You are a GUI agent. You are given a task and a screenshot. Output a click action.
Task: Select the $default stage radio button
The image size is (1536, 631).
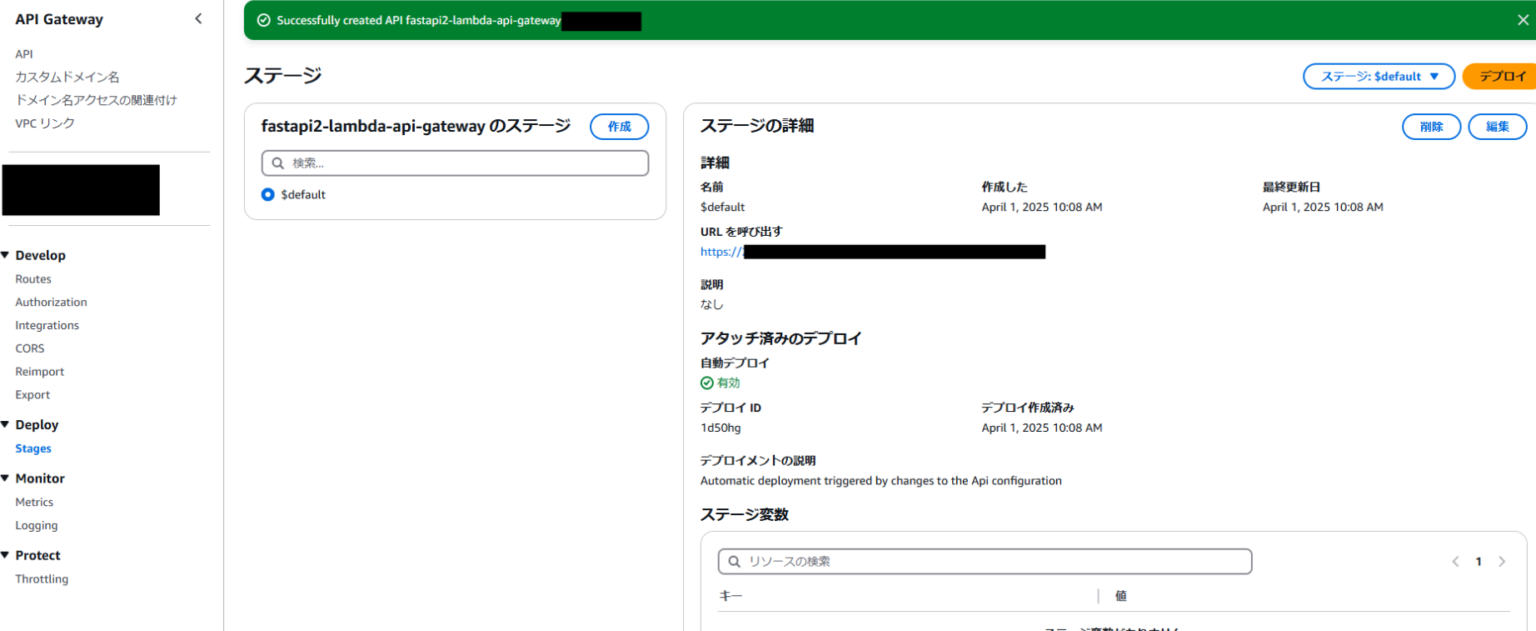267,194
